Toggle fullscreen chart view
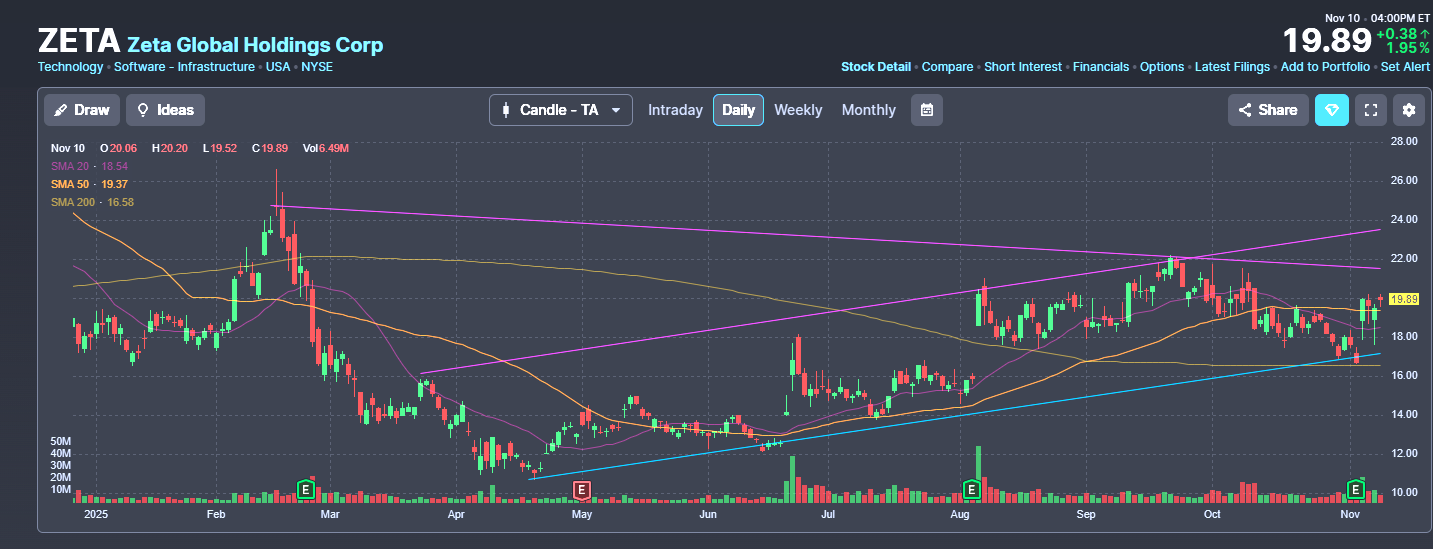Viewport: 1433px width, 549px height. [1371, 110]
